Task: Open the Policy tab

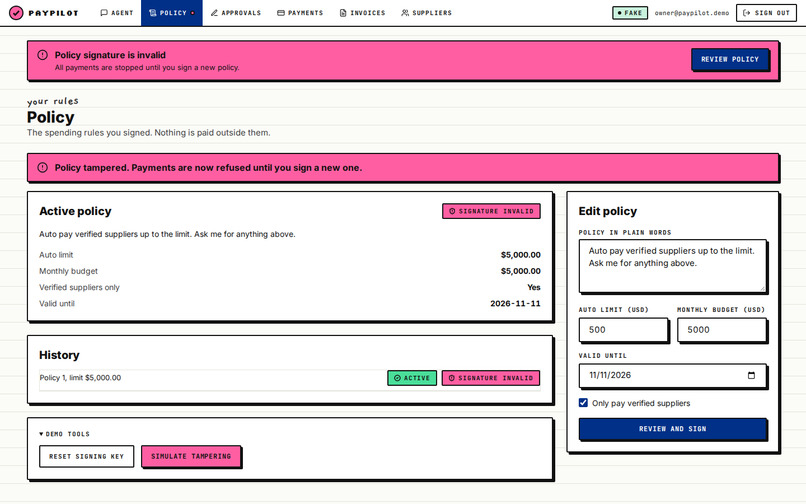Action: (172, 13)
